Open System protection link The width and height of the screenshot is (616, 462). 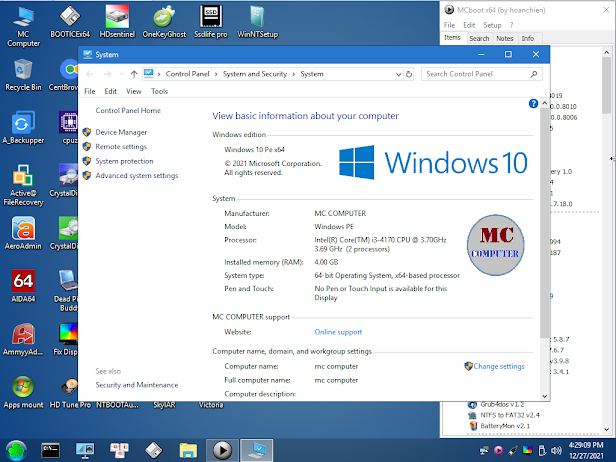pos(124,161)
